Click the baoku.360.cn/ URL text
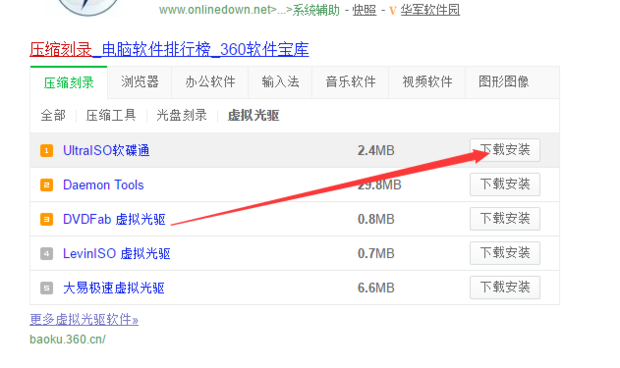The image size is (620, 368). point(68,339)
